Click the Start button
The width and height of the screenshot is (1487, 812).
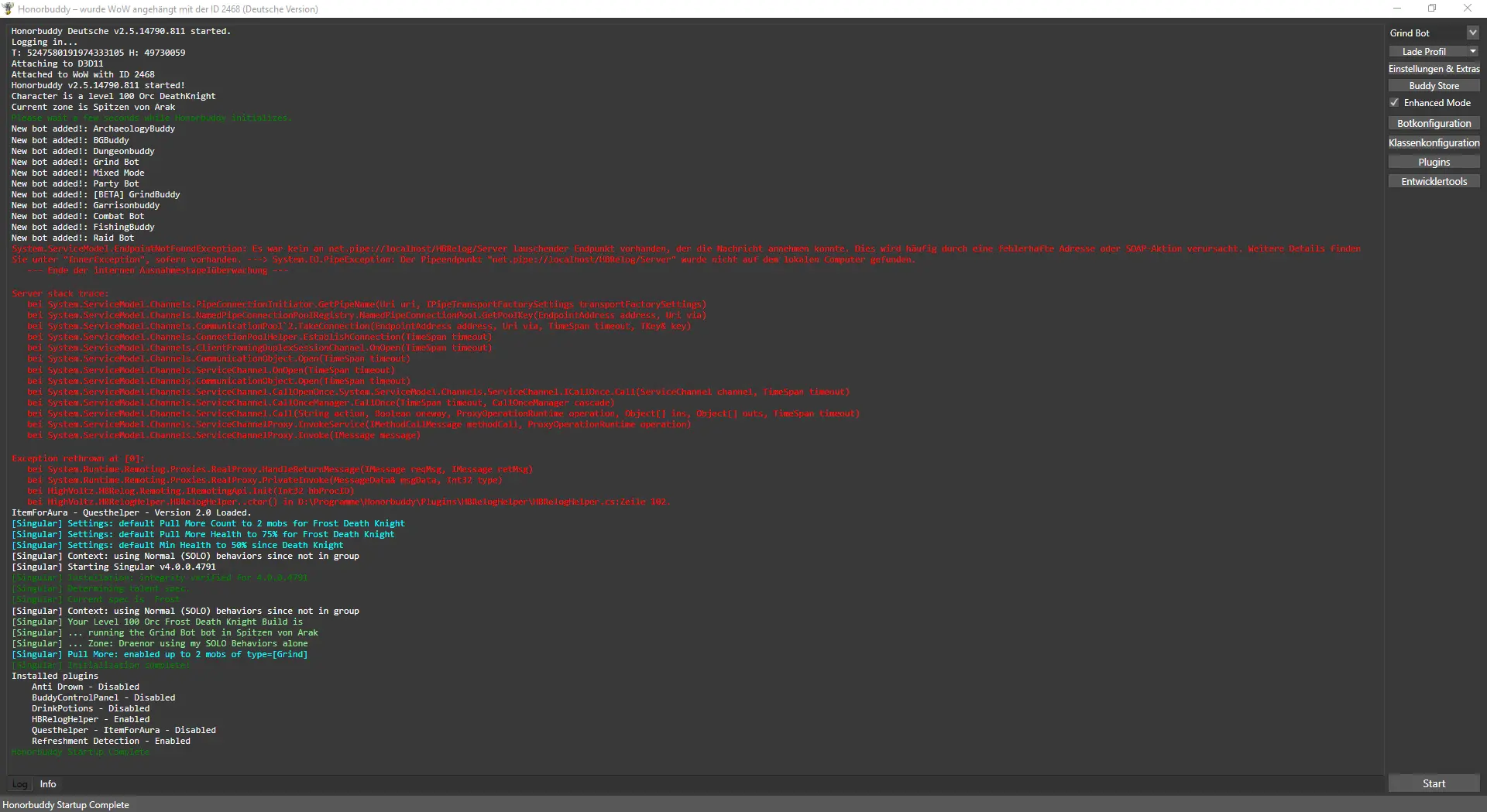[x=1434, y=783]
